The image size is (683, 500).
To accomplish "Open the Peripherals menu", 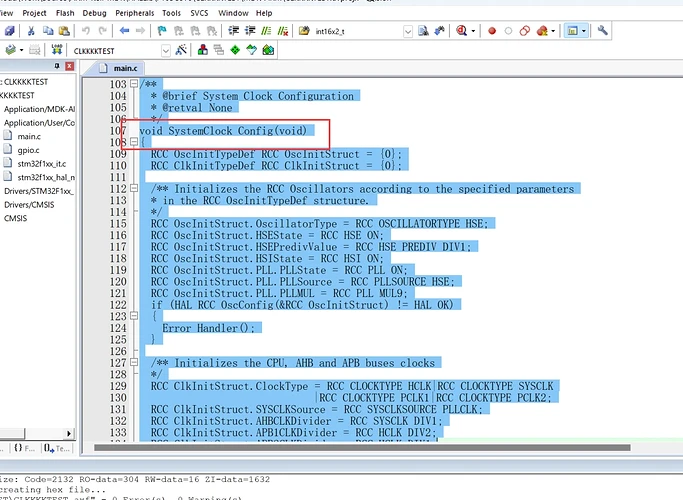I will pyautogui.click(x=135, y=15).
